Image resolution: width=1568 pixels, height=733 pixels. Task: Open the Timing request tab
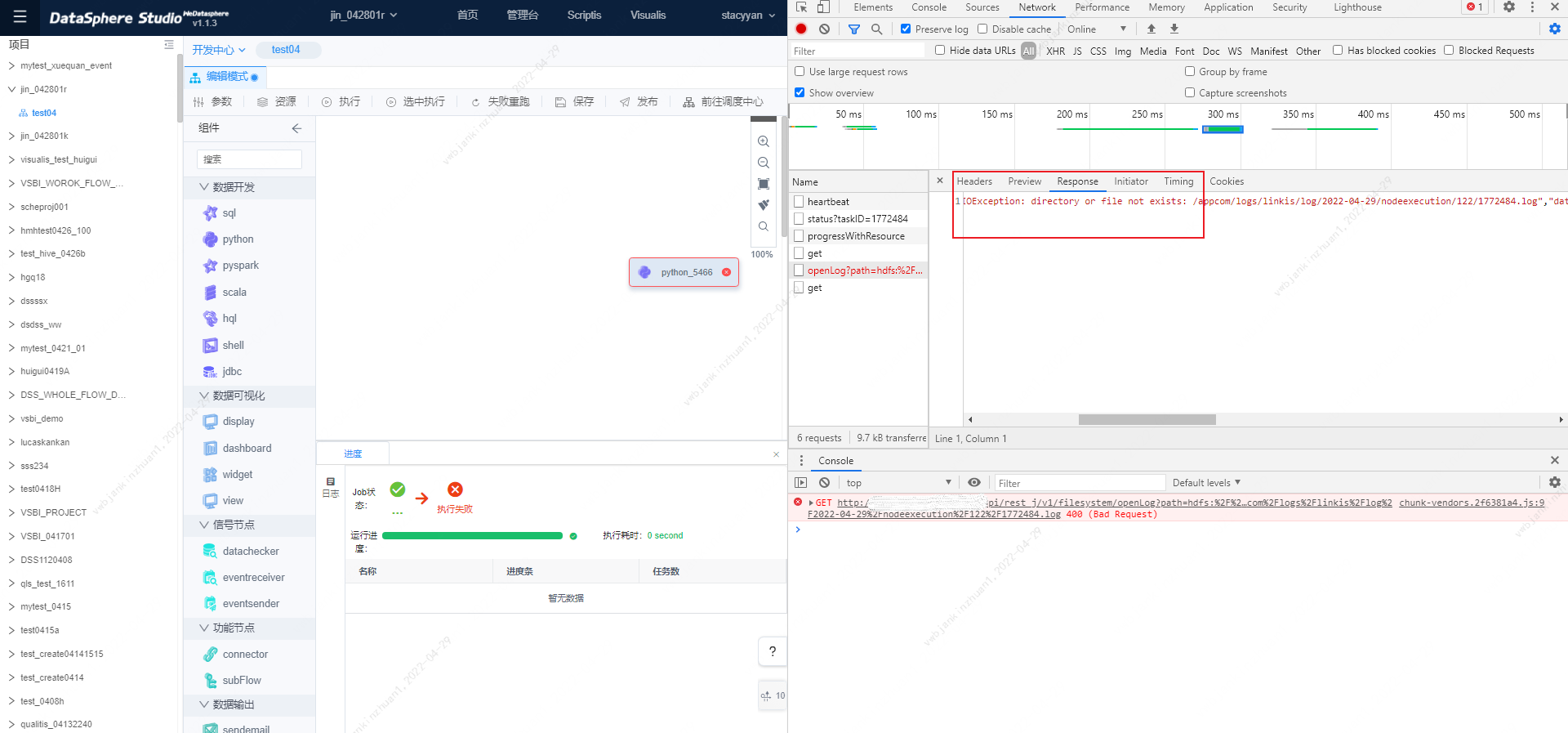point(1178,181)
